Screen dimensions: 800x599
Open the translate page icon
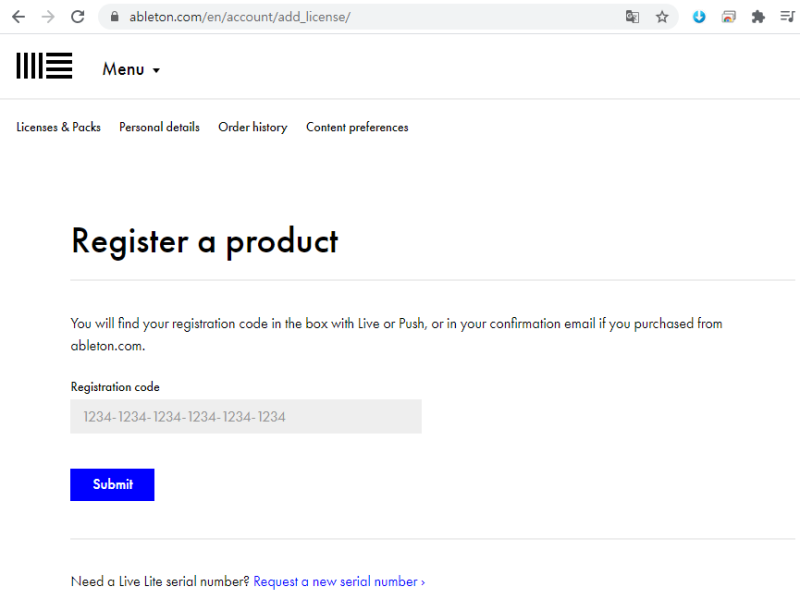[632, 17]
